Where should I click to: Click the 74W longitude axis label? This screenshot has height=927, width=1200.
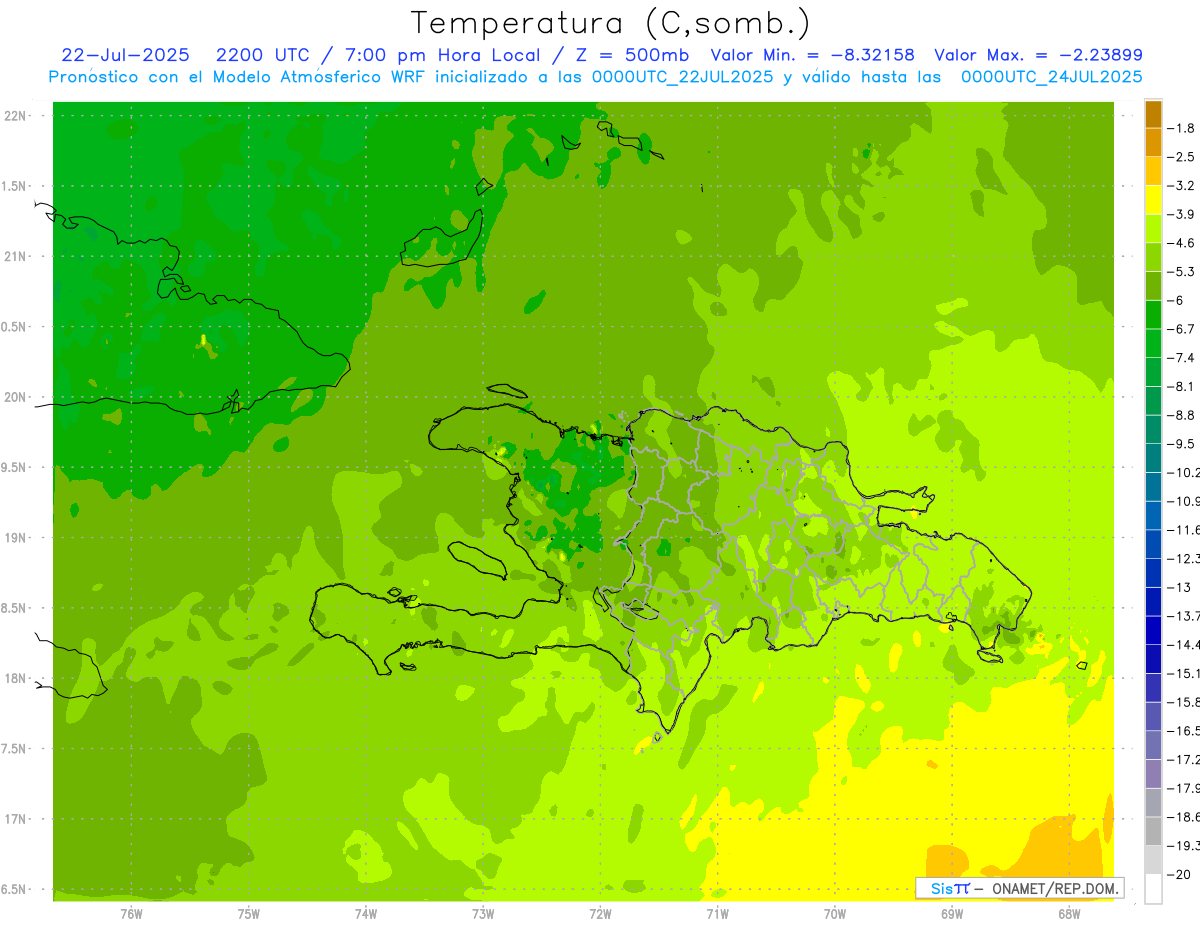tap(366, 913)
